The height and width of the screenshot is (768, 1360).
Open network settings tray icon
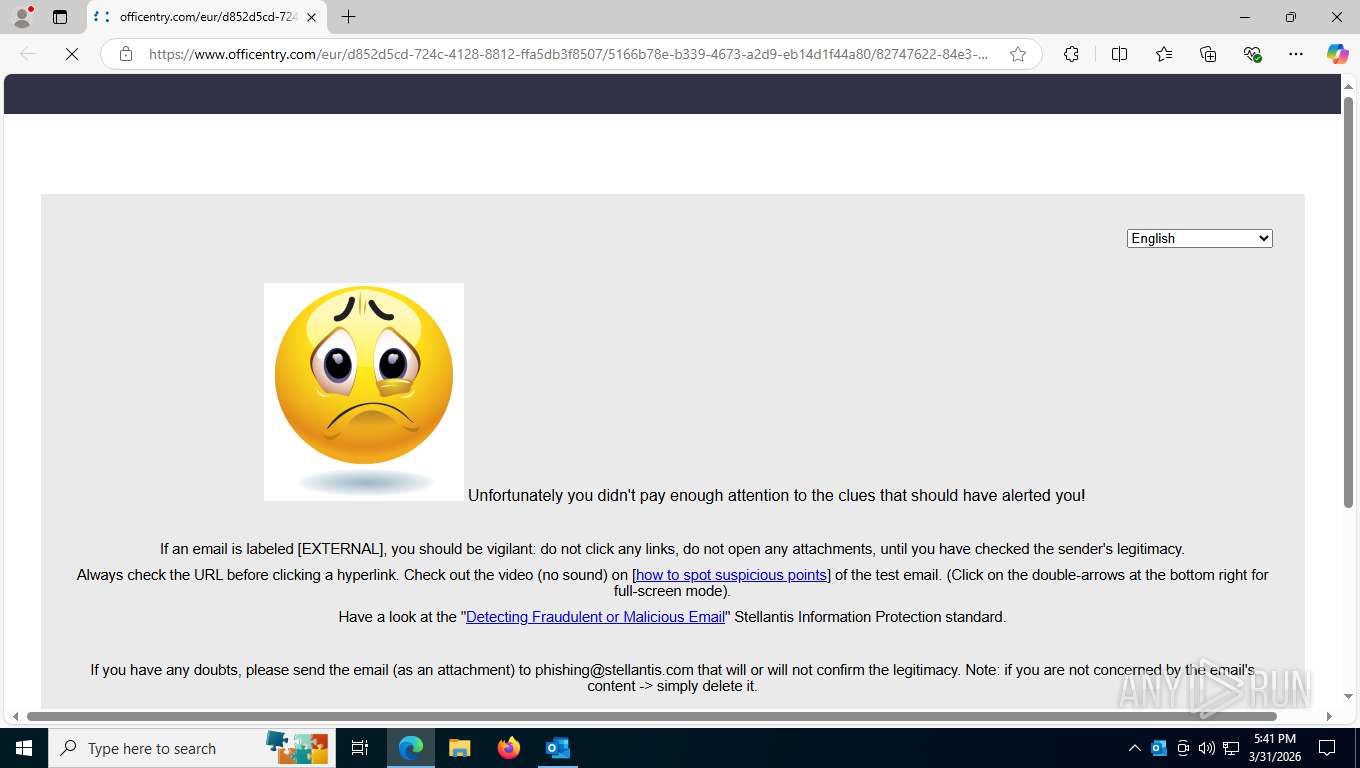click(x=1231, y=748)
